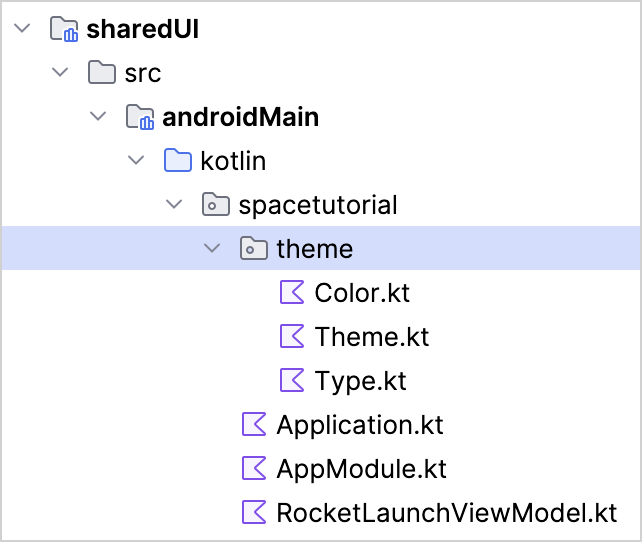The height and width of the screenshot is (542, 642).
Task: Click the androidMain module folder icon
Action: point(140,117)
